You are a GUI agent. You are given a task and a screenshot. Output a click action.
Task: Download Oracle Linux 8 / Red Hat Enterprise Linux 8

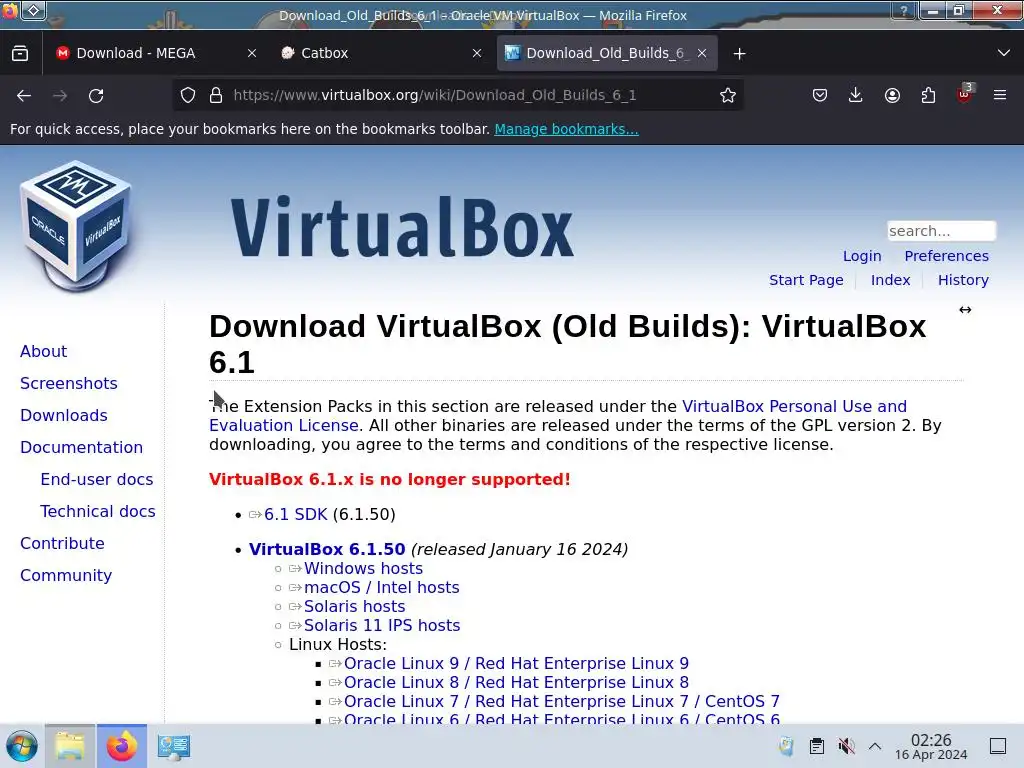coord(516,682)
